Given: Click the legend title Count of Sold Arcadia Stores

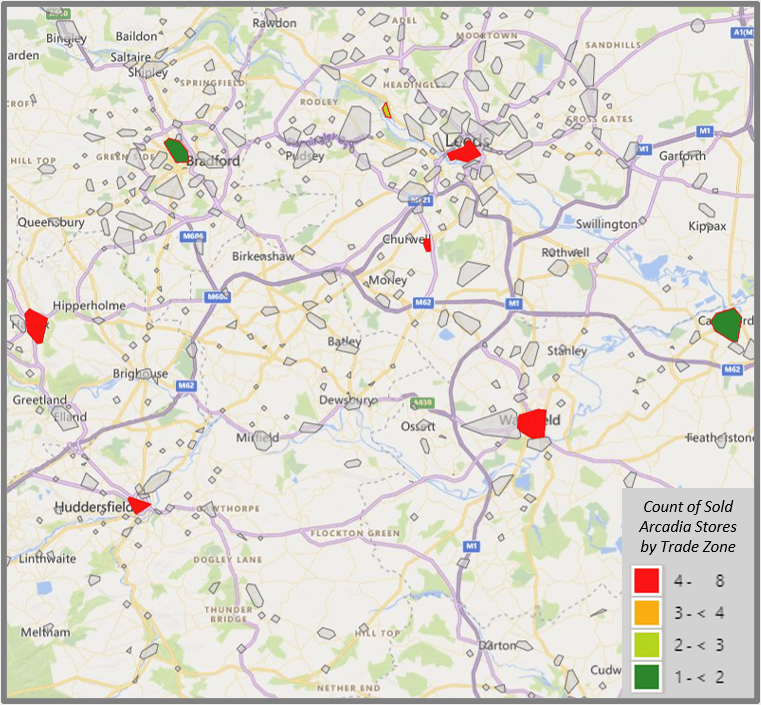Looking at the screenshot, I should (689, 526).
